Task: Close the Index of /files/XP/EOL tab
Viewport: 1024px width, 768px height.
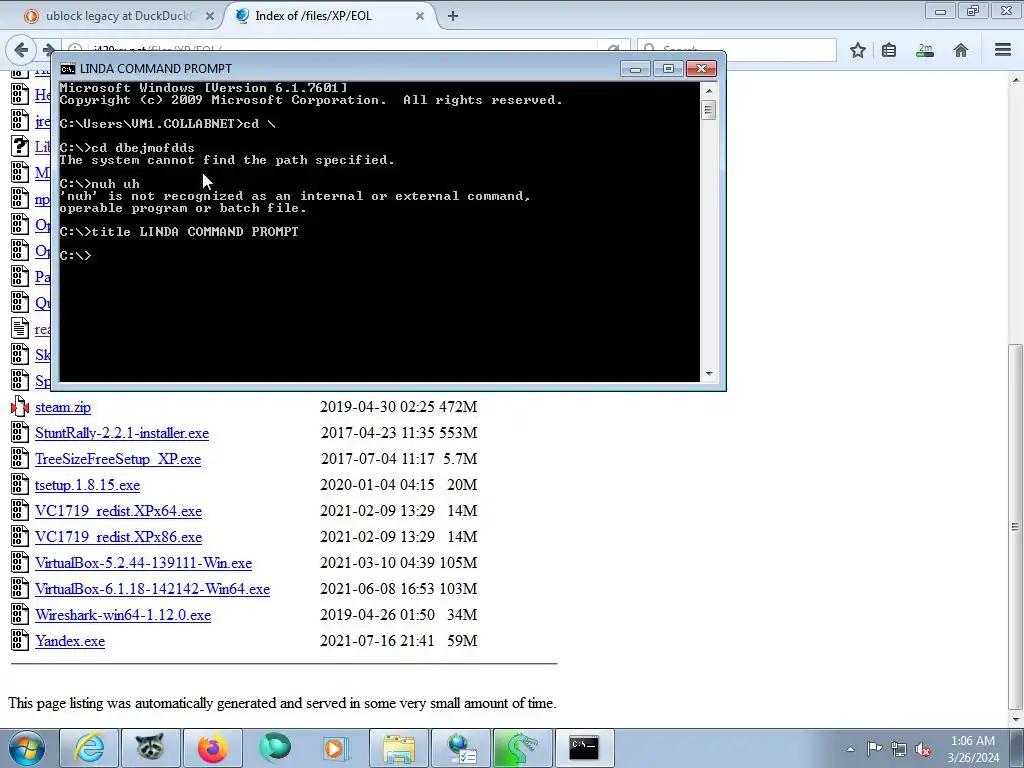Action: pos(420,16)
